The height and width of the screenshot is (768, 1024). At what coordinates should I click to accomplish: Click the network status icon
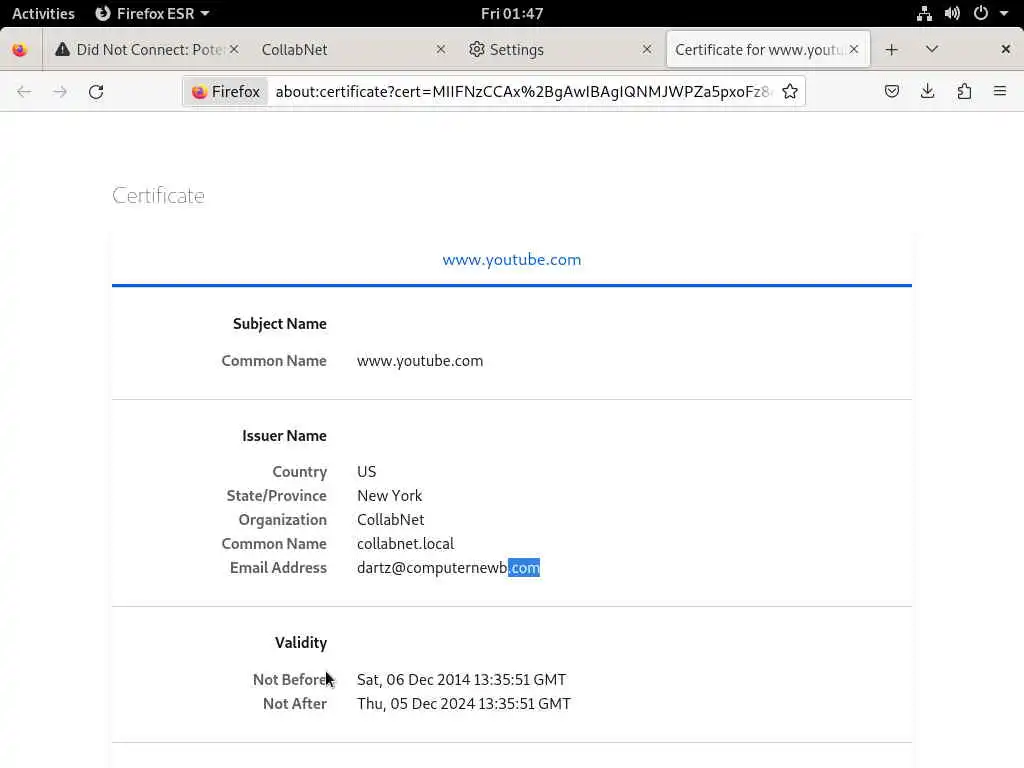click(924, 14)
